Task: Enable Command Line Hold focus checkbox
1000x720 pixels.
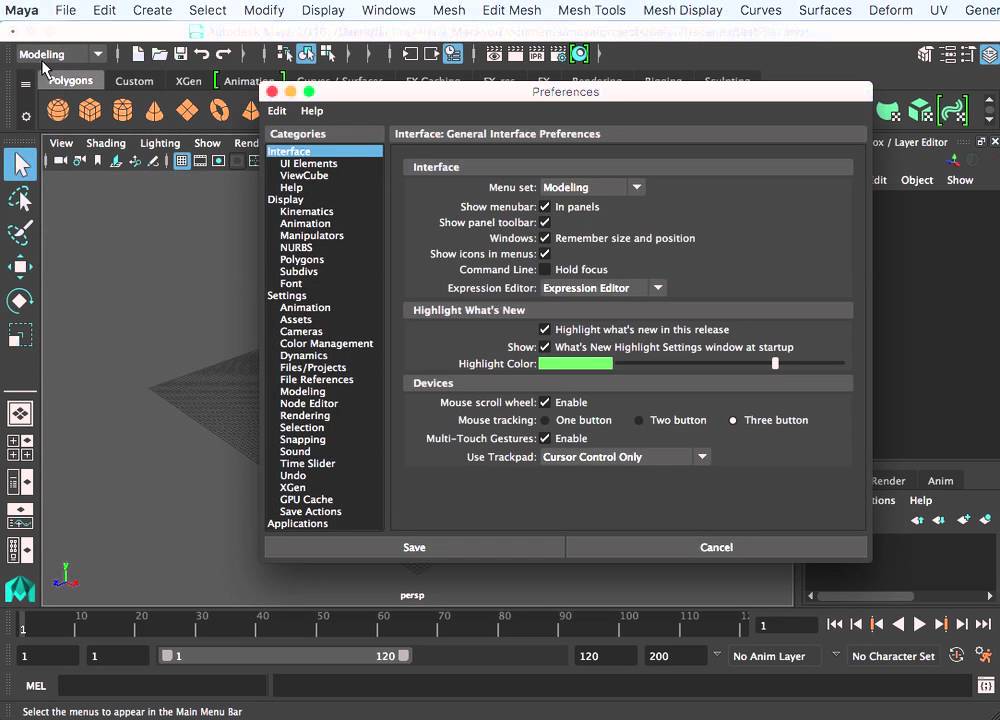Action: pyautogui.click(x=545, y=269)
